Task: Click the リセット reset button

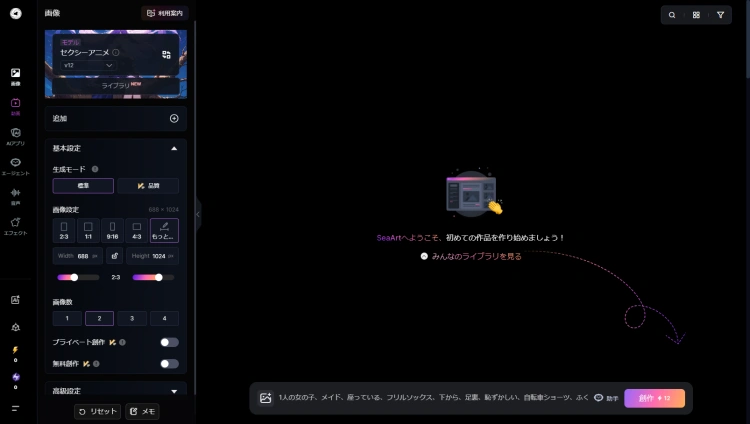Action: (98, 411)
